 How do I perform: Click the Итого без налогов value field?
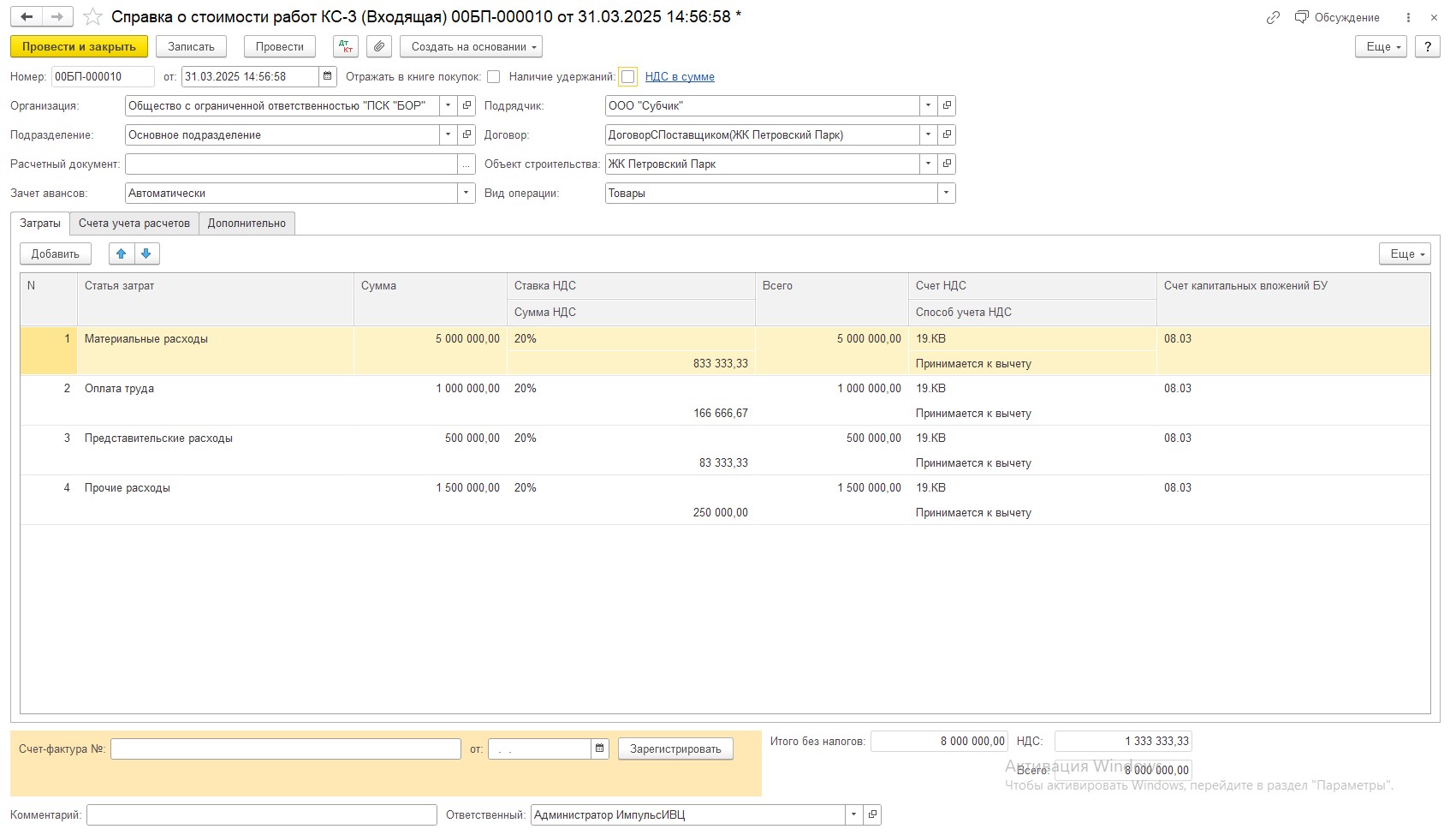[940, 742]
